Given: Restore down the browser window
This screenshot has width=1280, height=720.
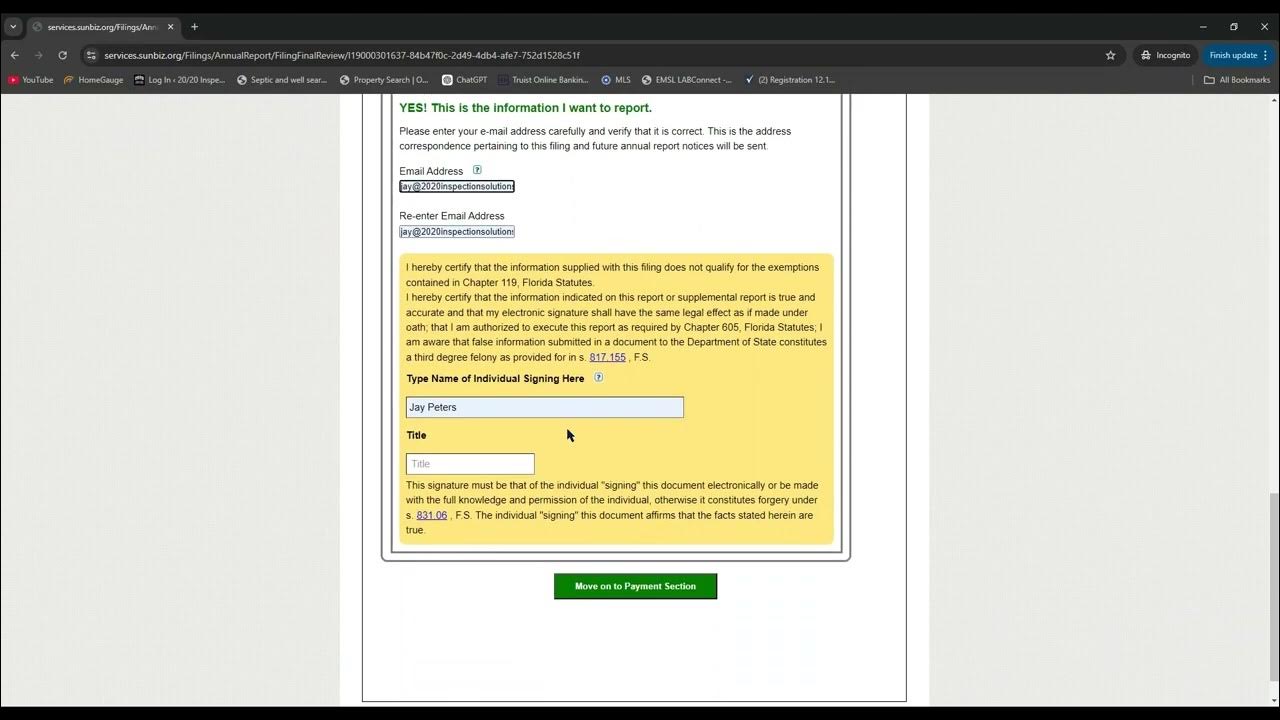Looking at the screenshot, I should pyautogui.click(x=1234, y=27).
